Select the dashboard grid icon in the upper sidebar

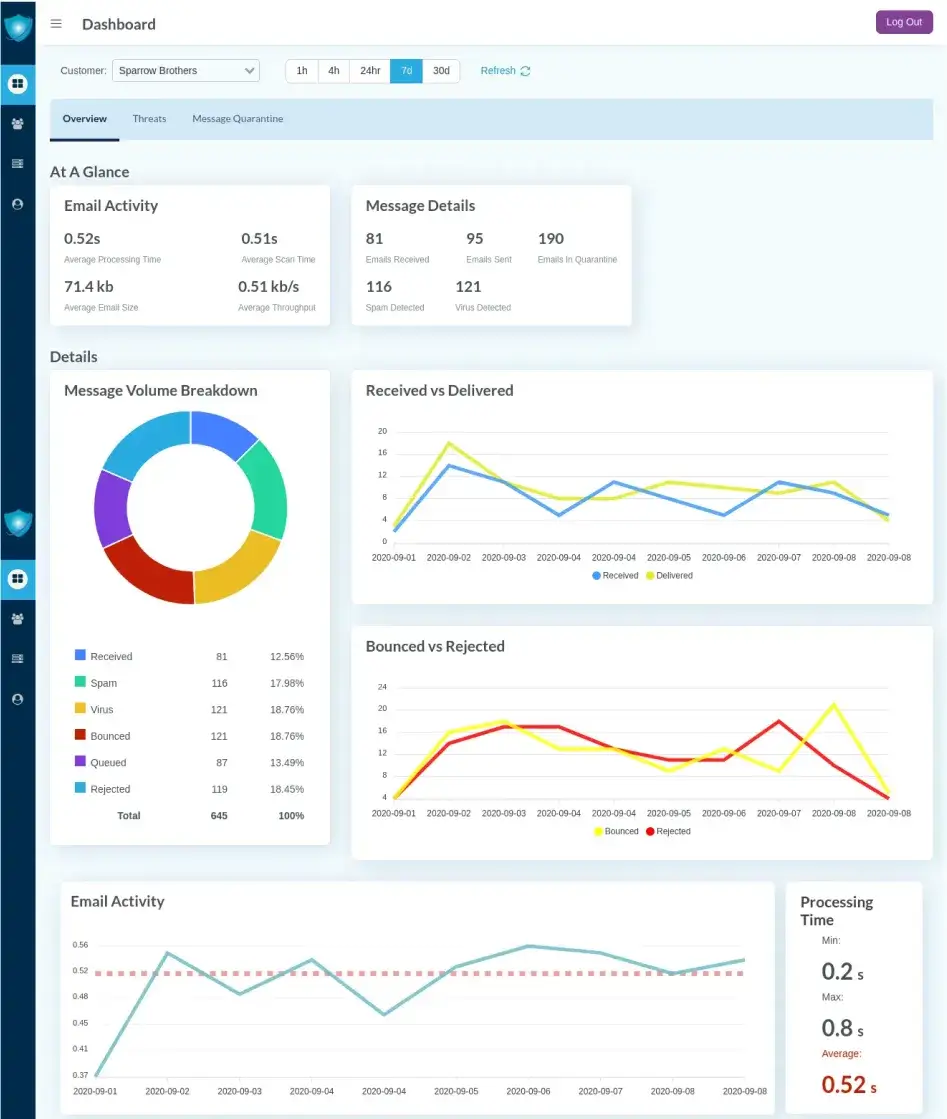17,84
